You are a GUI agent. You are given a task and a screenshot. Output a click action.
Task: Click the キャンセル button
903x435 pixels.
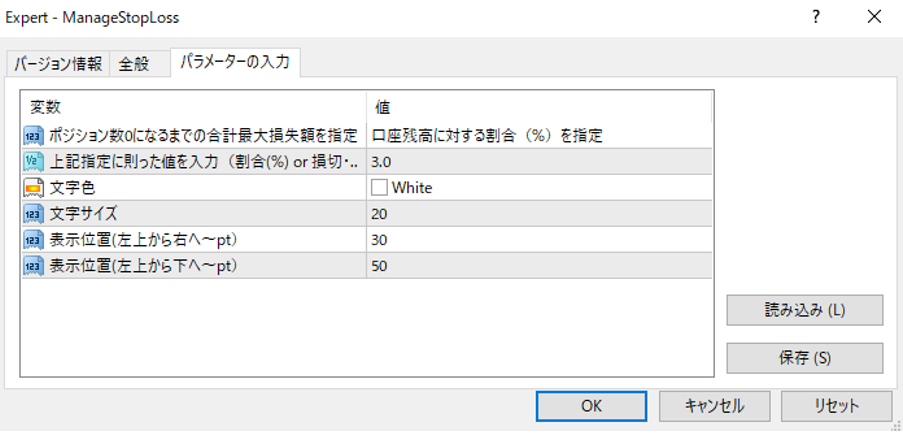point(714,405)
